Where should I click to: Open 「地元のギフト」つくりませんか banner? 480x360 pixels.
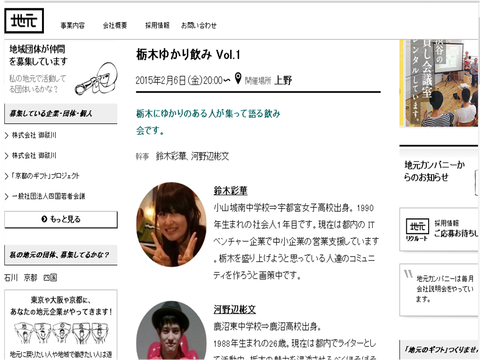pos(439,349)
